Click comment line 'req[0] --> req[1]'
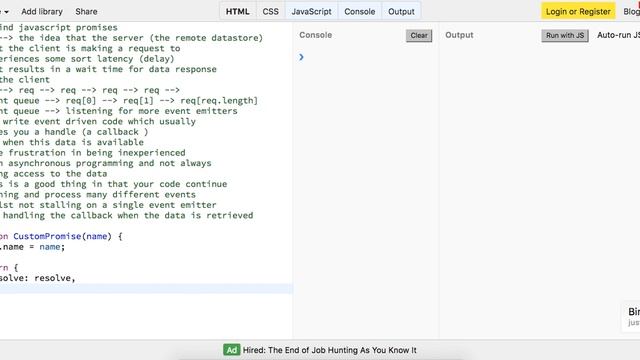 pos(129,100)
